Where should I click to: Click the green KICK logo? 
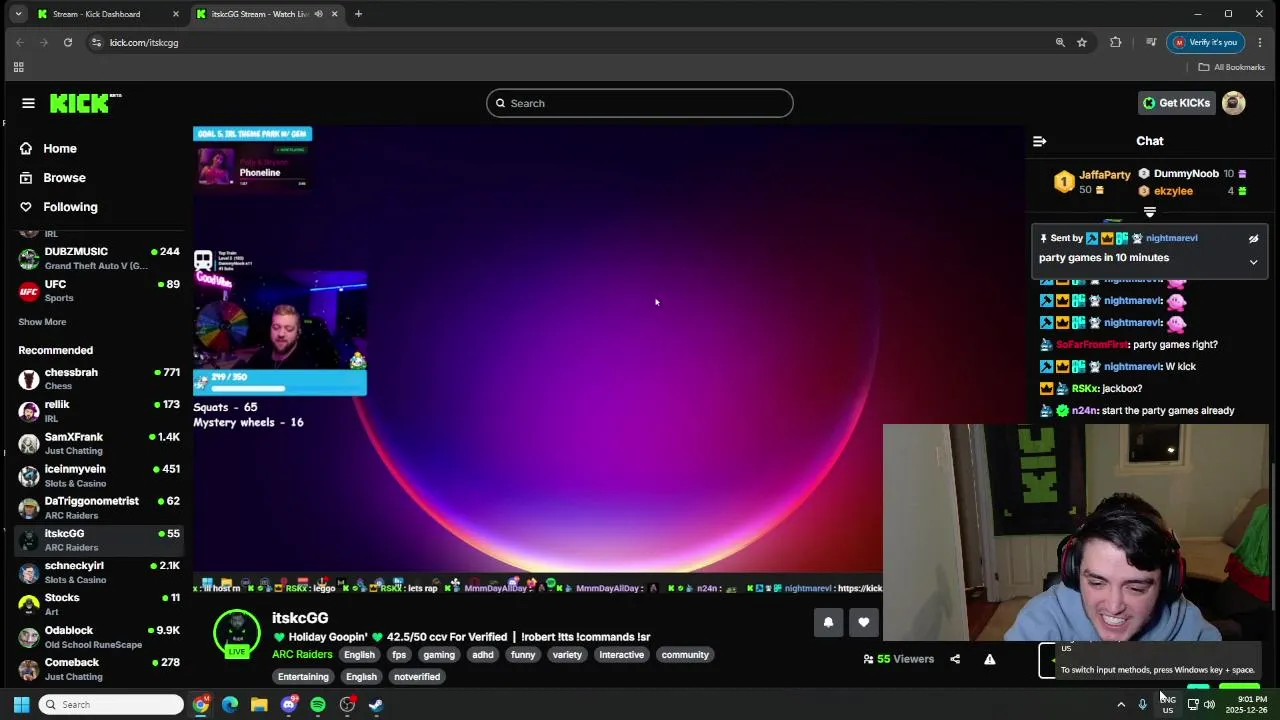point(85,103)
